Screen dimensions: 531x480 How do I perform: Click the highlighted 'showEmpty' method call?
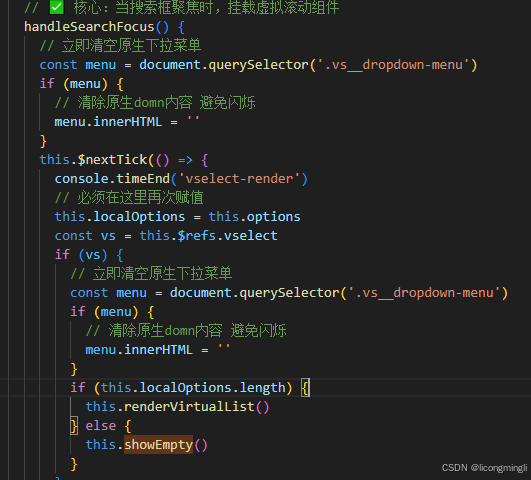click(x=158, y=444)
